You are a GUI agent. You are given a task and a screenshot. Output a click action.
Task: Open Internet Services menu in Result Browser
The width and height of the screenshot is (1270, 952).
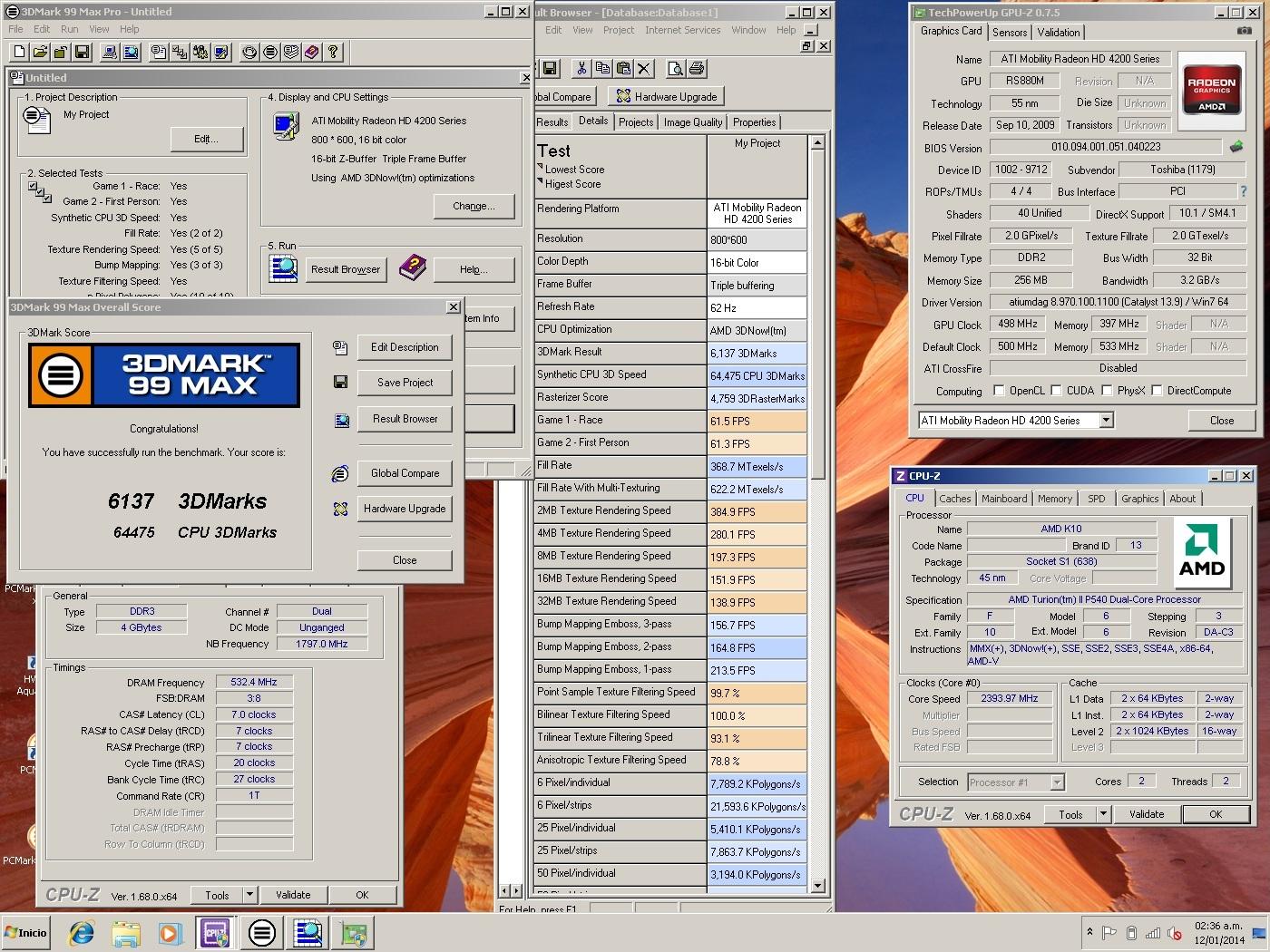[682, 30]
